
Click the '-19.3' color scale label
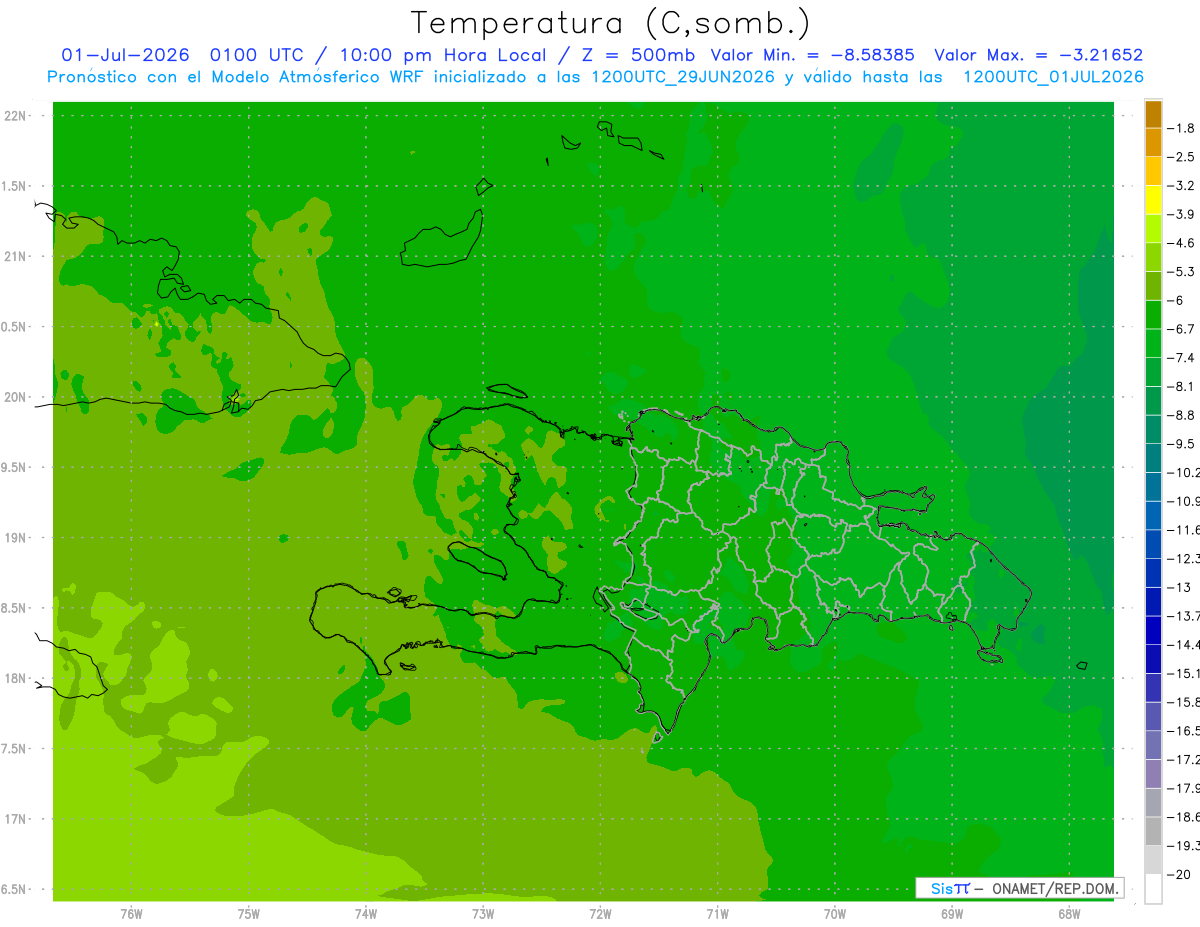[1184, 846]
